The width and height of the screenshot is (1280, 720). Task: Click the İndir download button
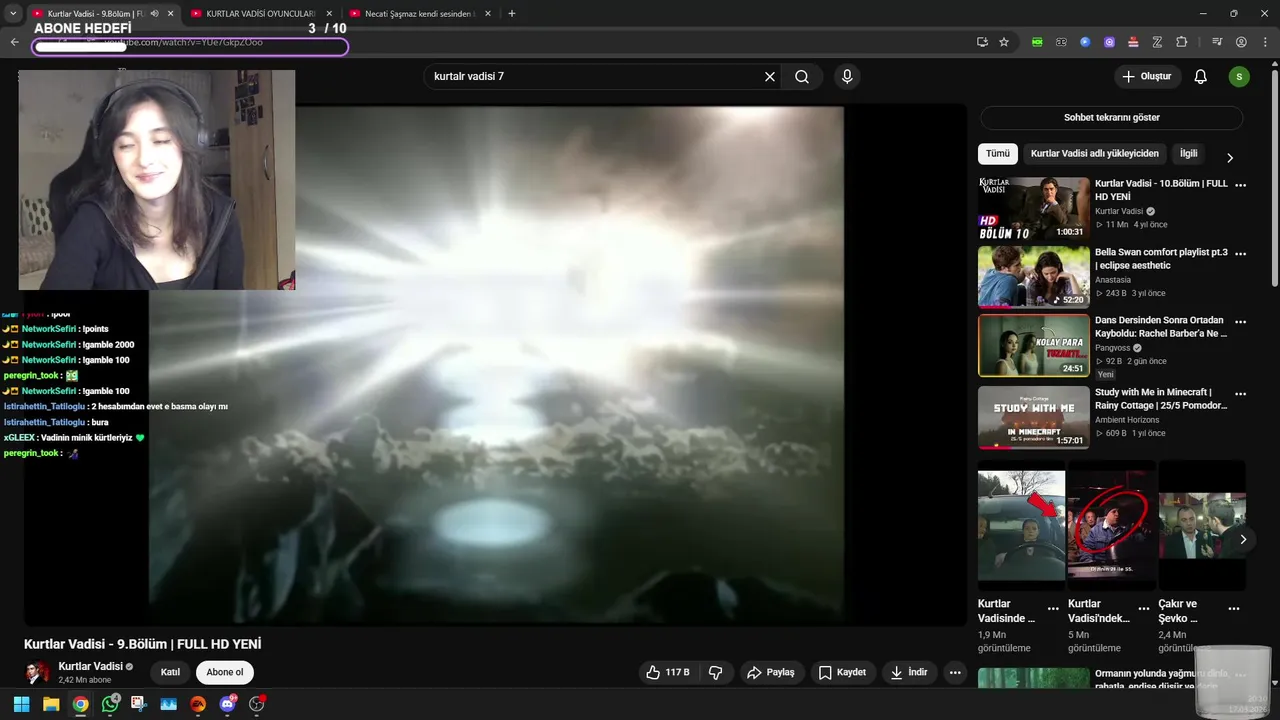click(x=909, y=672)
